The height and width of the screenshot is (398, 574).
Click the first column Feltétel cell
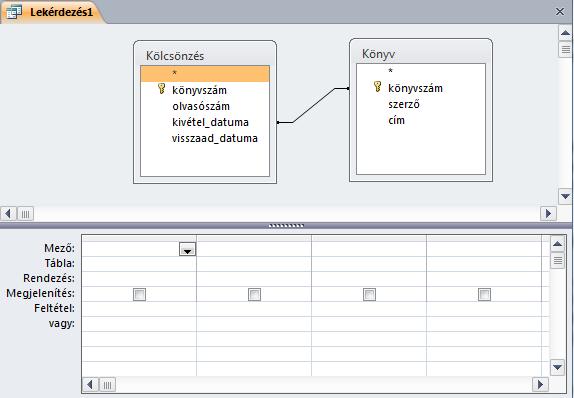coord(139,309)
